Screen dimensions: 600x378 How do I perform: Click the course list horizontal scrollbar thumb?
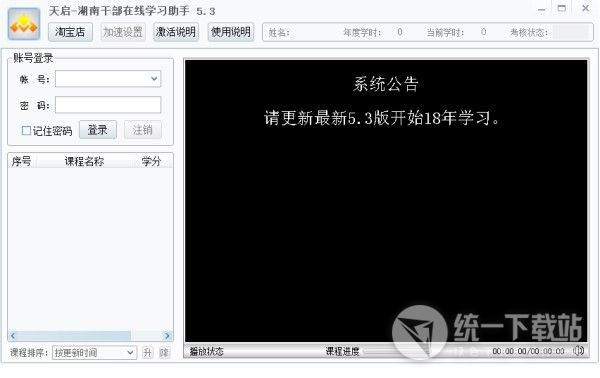click(73, 336)
